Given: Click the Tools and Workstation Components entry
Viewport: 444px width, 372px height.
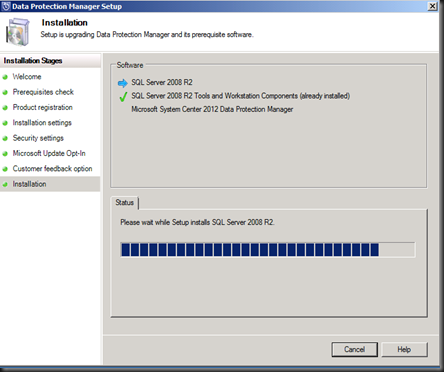Looking at the screenshot, I should point(241,96).
